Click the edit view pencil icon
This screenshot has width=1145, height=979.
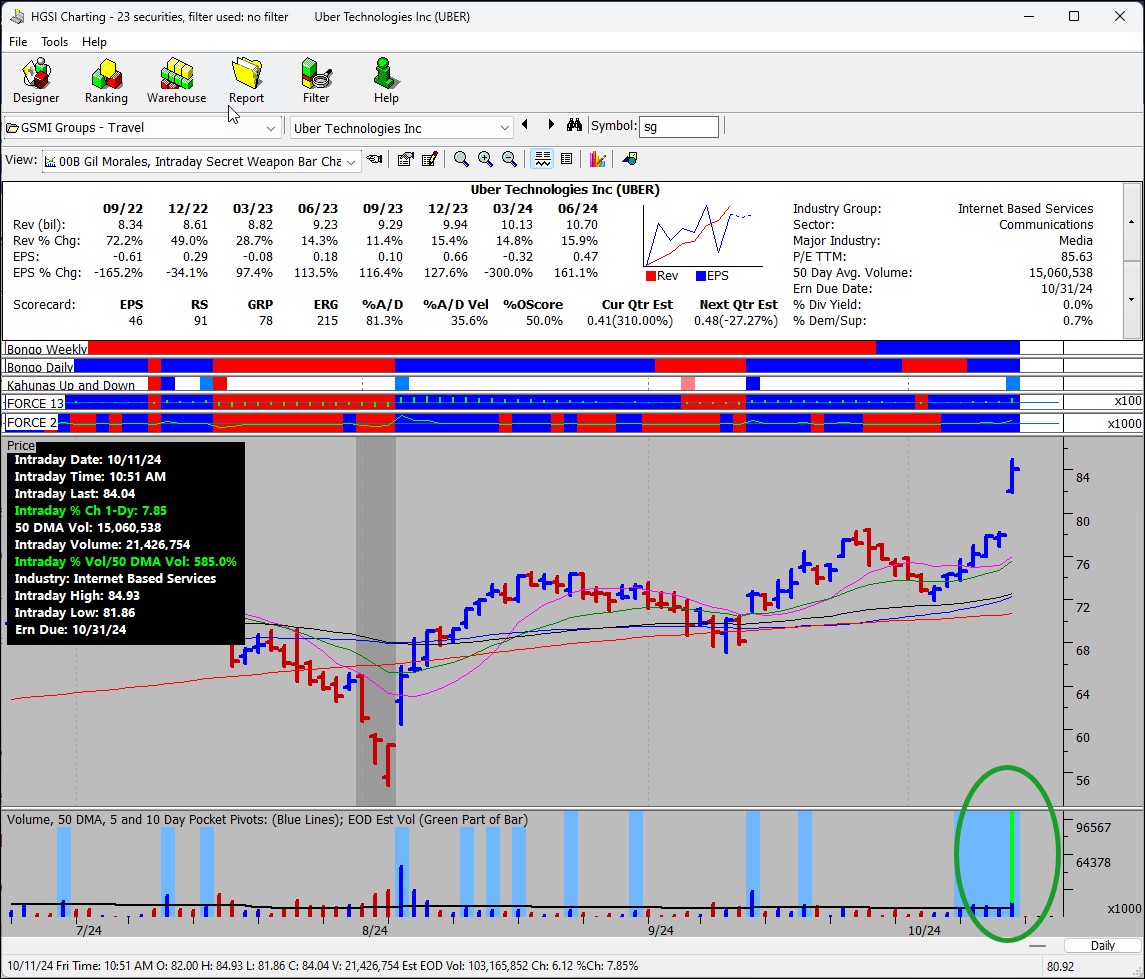pyautogui.click(x=429, y=159)
